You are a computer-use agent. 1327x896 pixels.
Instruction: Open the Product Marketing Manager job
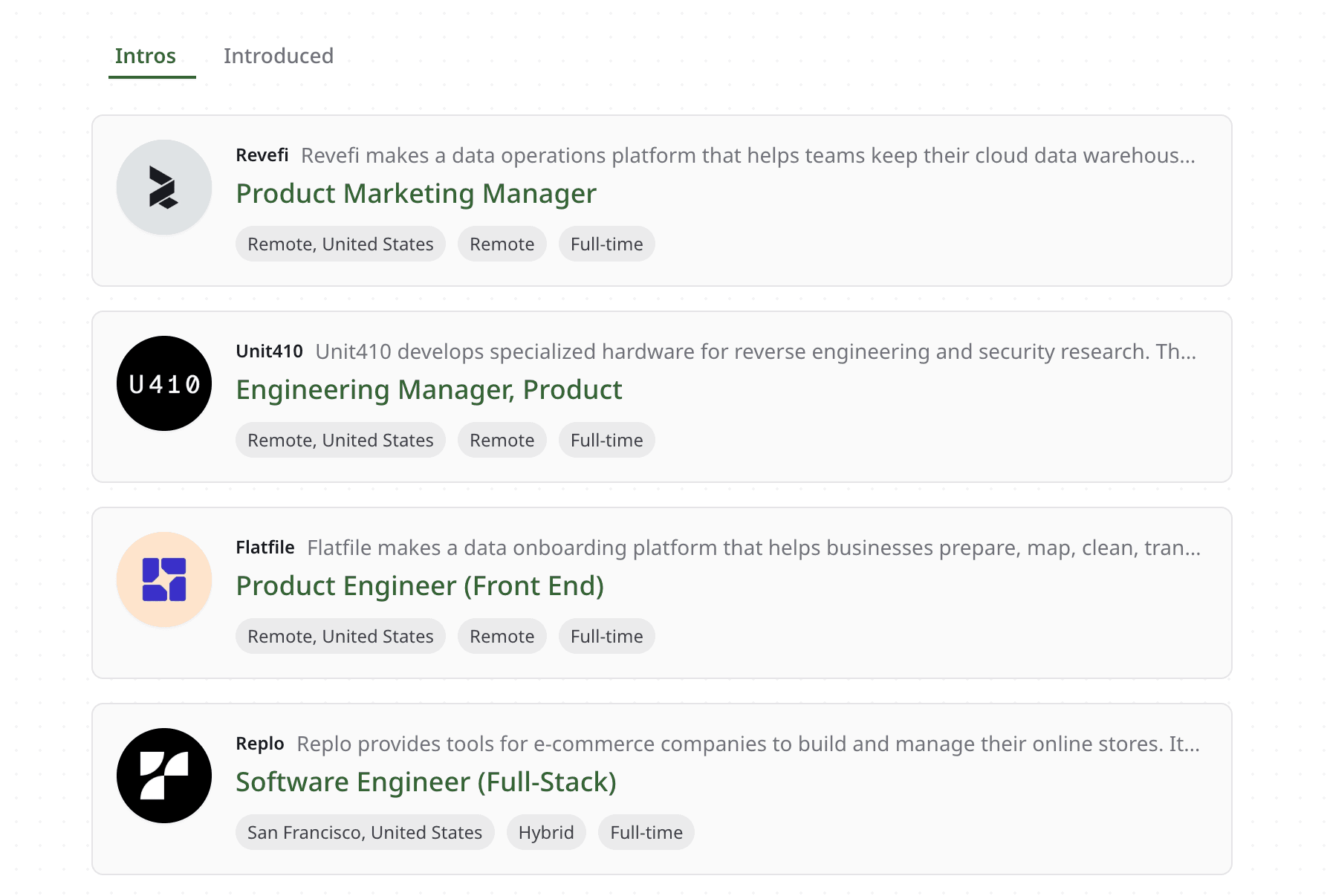coord(415,194)
